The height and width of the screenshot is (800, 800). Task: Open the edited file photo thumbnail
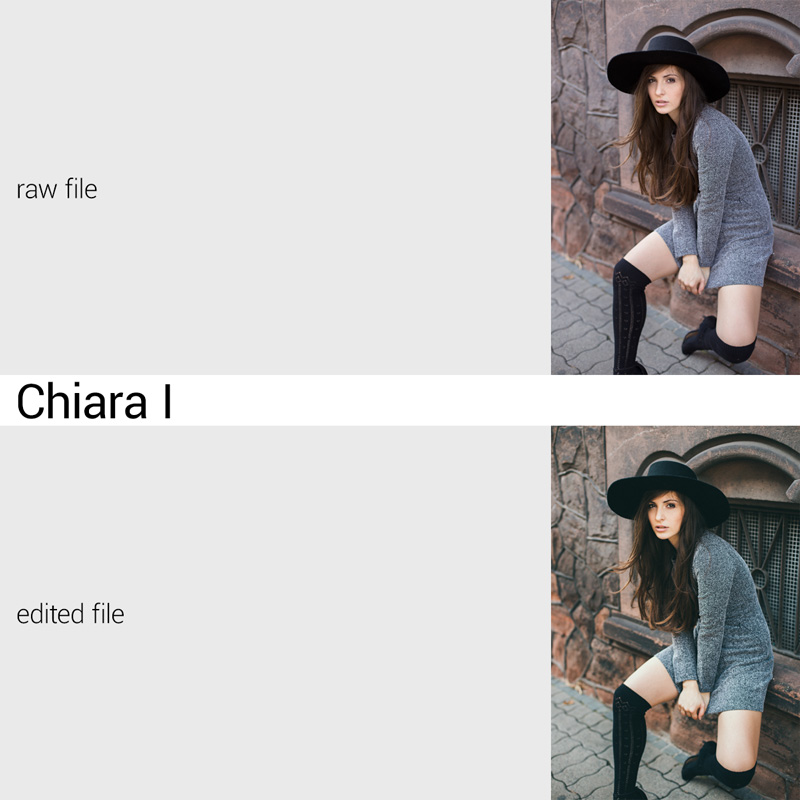(x=676, y=613)
